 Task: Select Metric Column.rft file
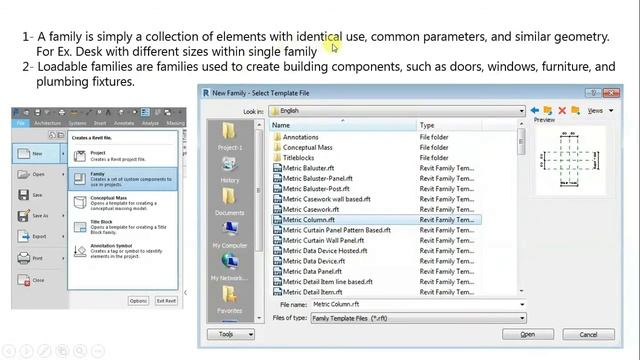tap(376, 220)
